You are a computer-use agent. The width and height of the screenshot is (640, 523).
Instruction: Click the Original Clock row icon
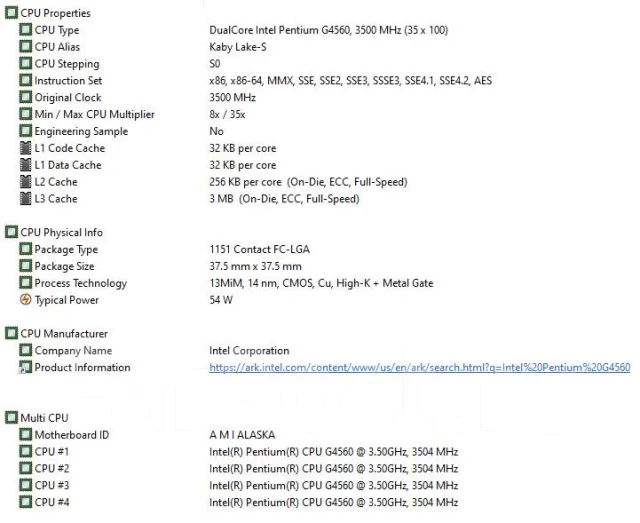click(25, 97)
